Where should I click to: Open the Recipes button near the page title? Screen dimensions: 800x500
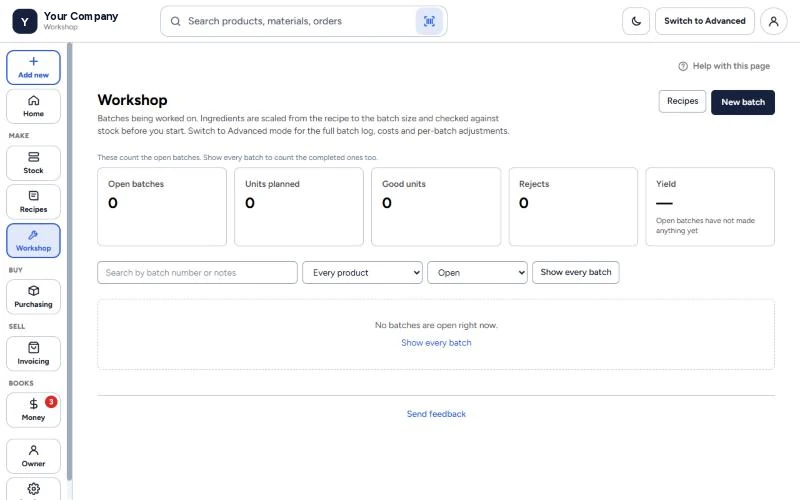coord(682,102)
